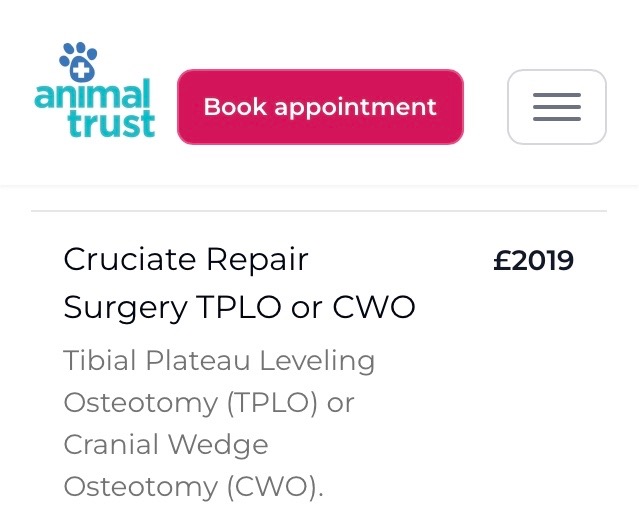
Task: Click the medical cross inside the paw logo
Action: tap(78, 70)
